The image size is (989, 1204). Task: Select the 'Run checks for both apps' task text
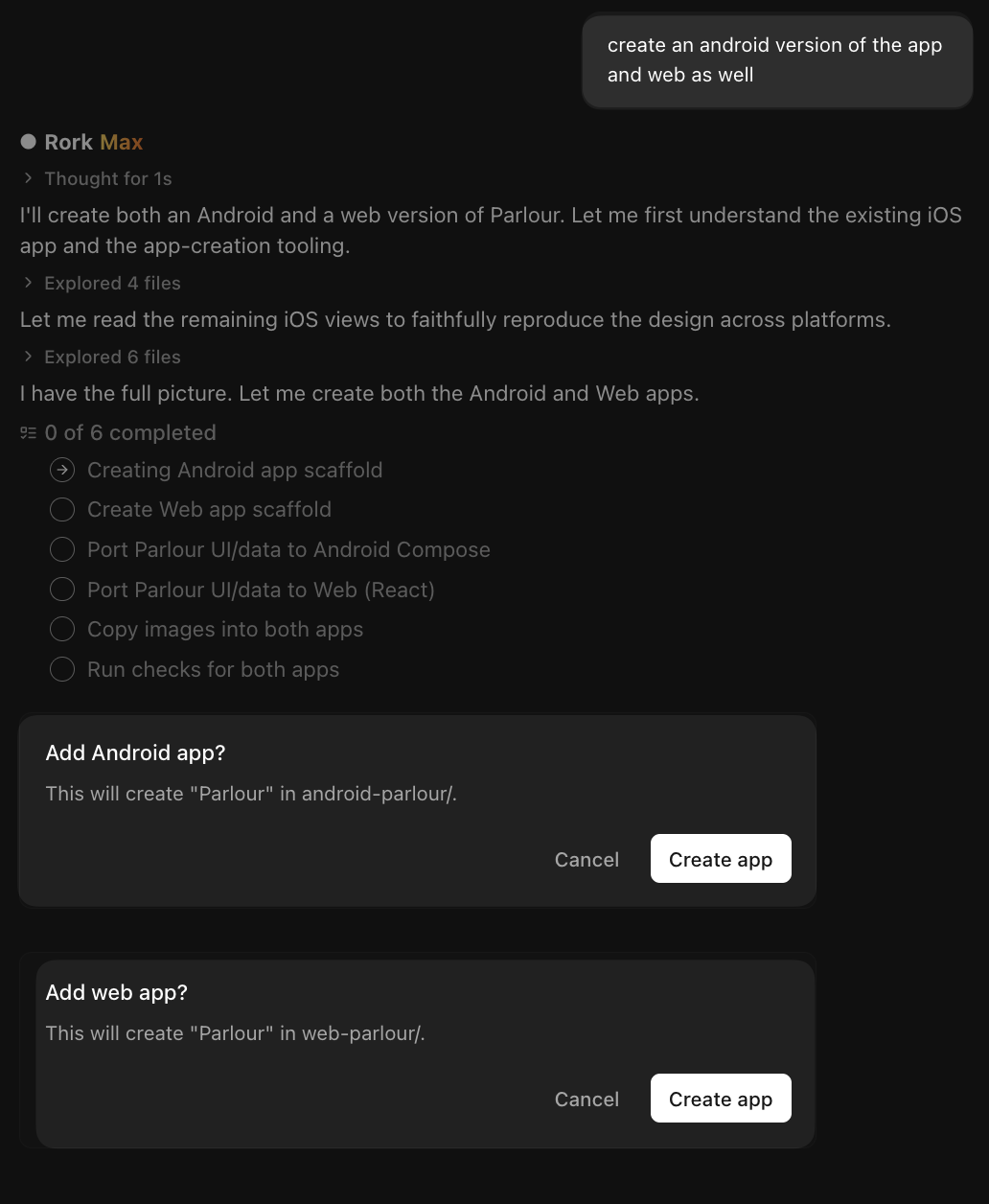click(x=213, y=669)
